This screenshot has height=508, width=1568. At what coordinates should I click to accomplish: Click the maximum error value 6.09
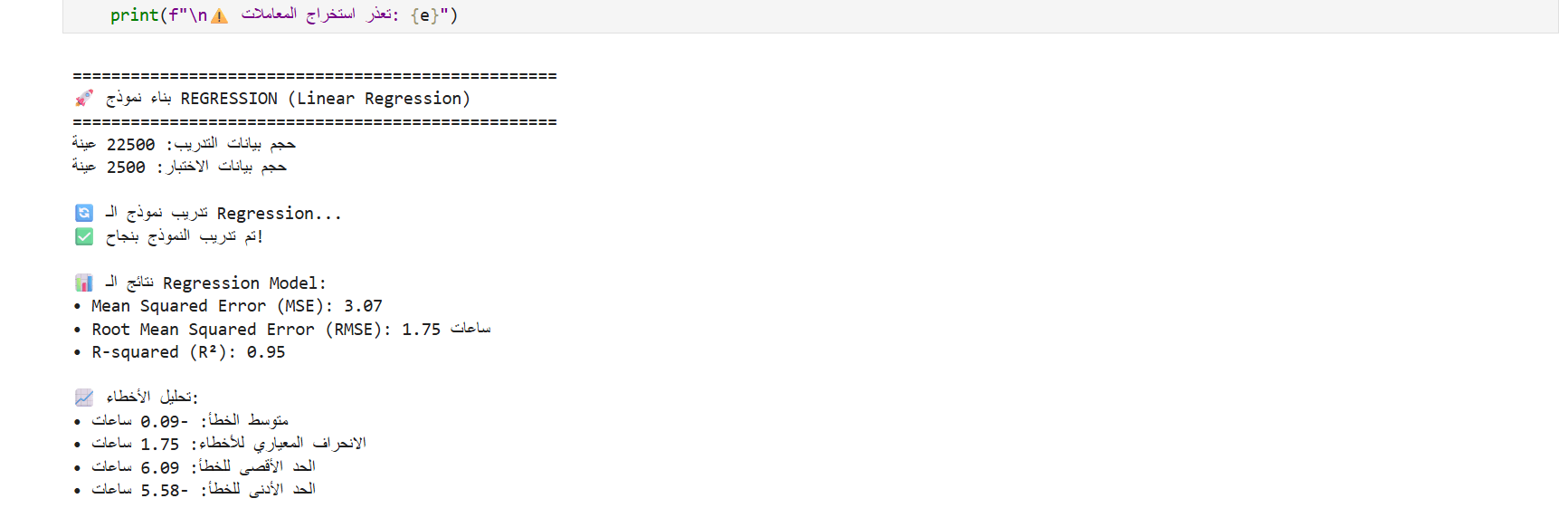159,467
